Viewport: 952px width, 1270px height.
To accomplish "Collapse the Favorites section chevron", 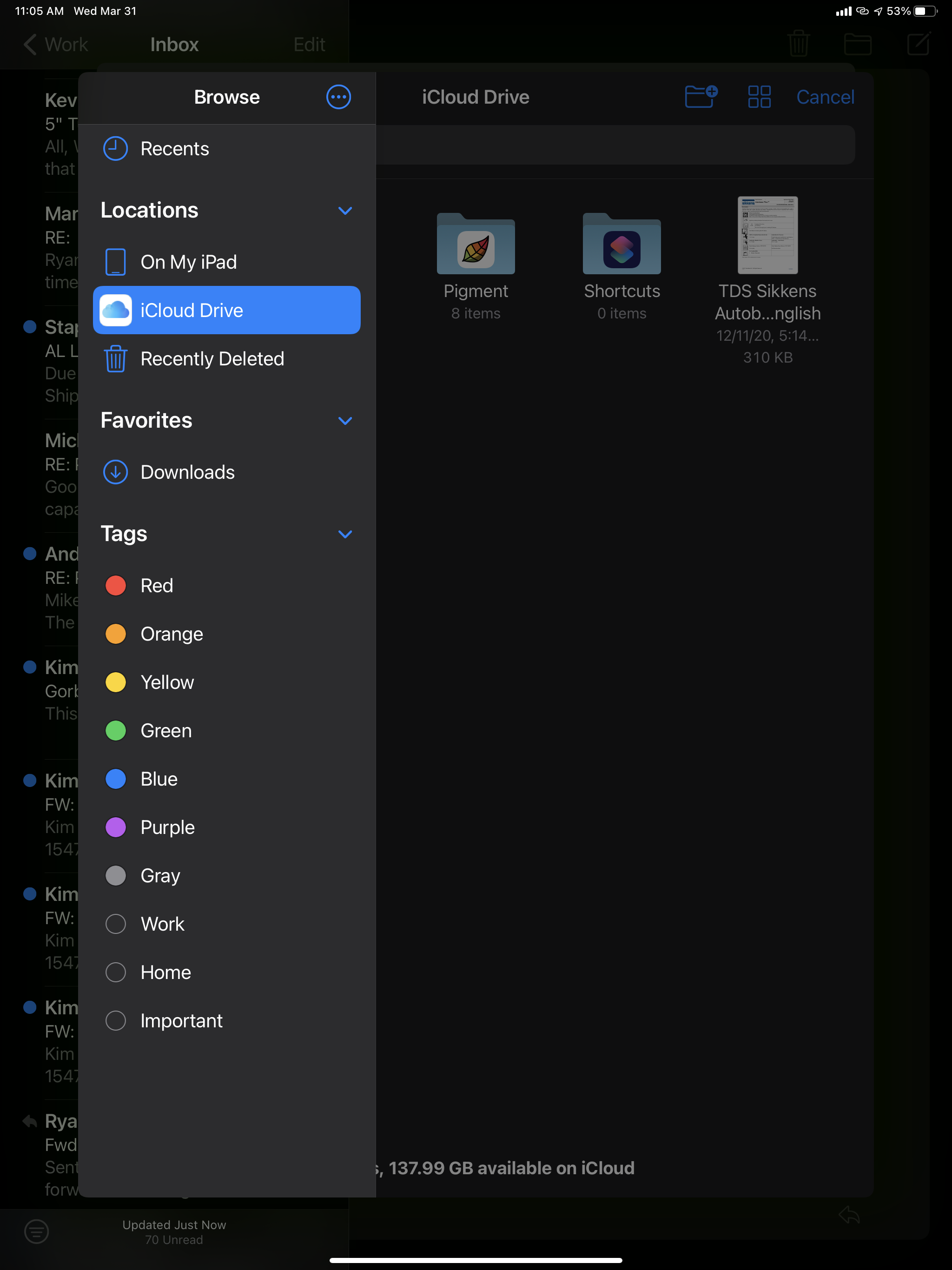I will click(x=345, y=421).
